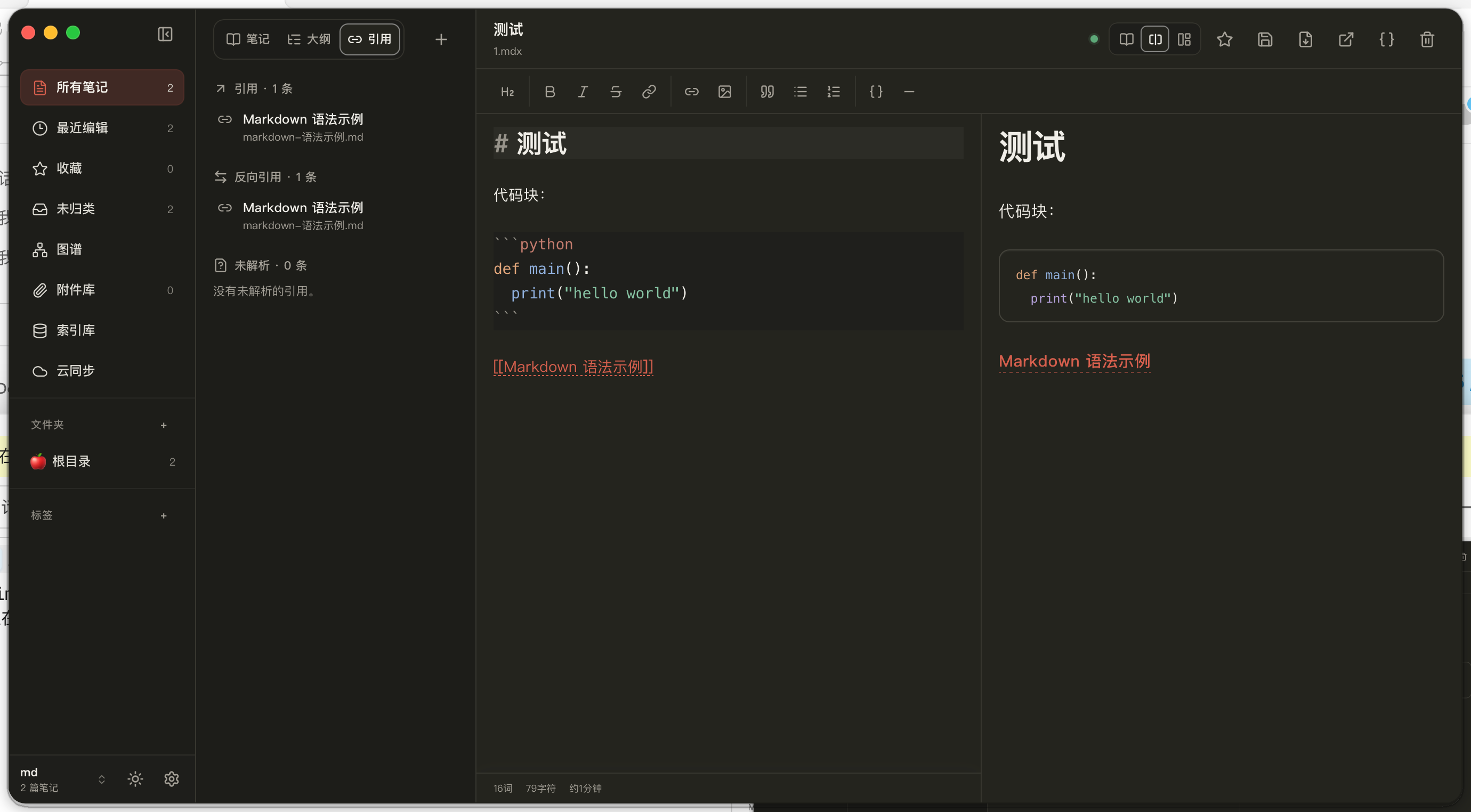Add a new tag in 标签

163,516
